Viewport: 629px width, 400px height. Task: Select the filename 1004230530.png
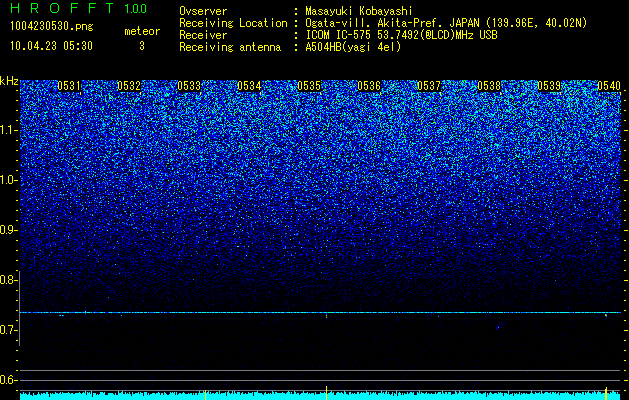click(52, 26)
